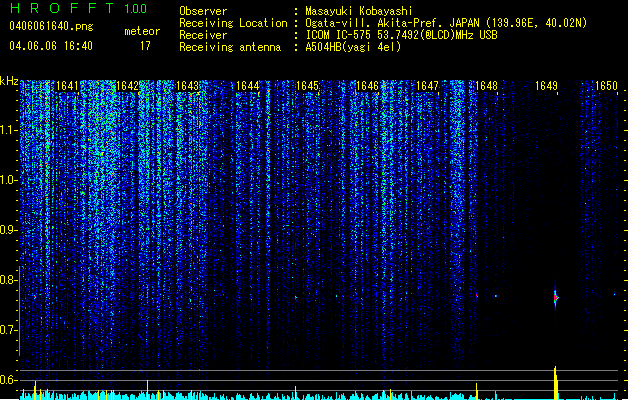Click the 1646 time marker
The width and height of the screenshot is (629, 400).
point(367,86)
